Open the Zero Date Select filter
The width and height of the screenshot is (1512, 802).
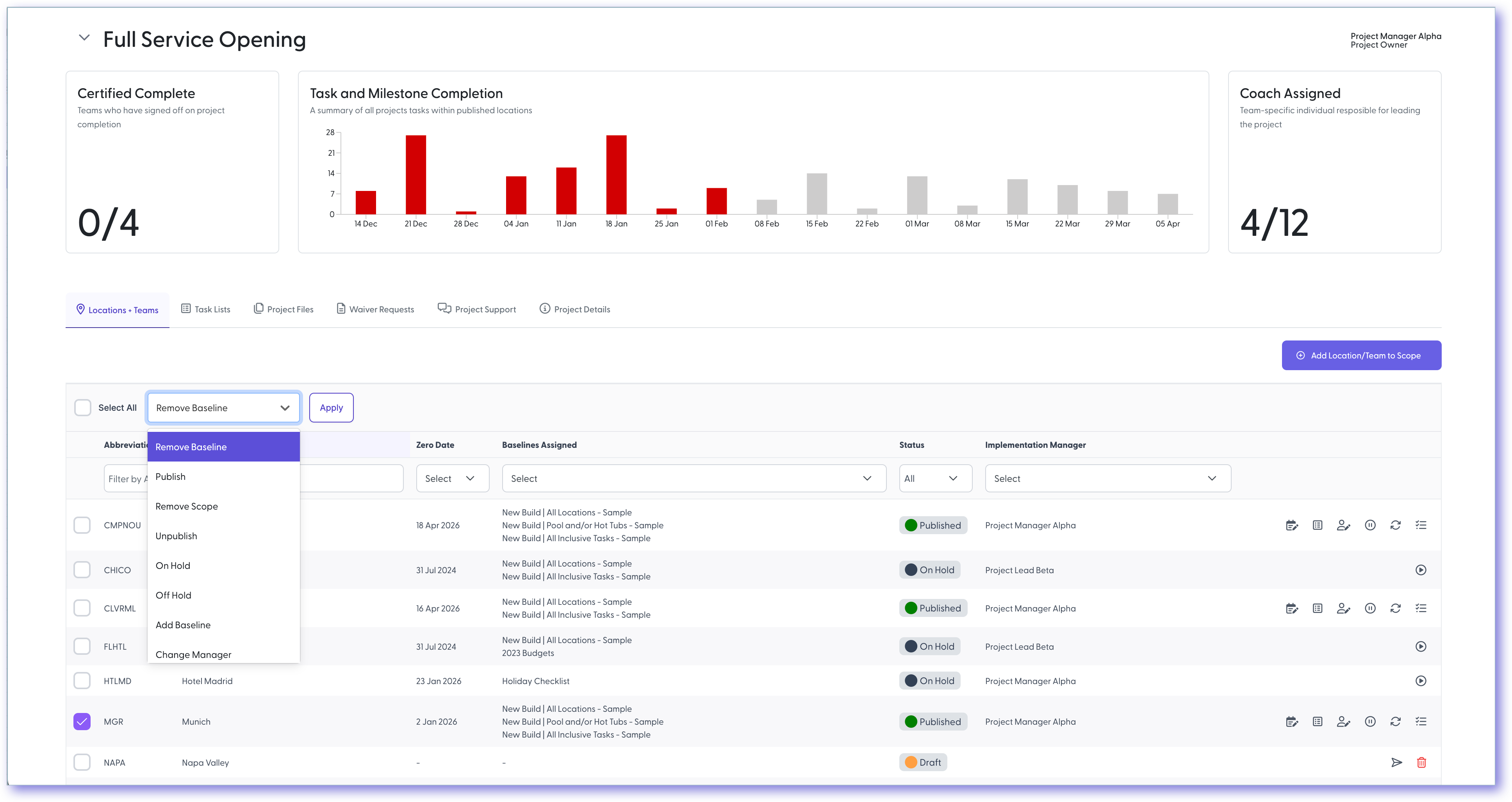tap(453, 479)
